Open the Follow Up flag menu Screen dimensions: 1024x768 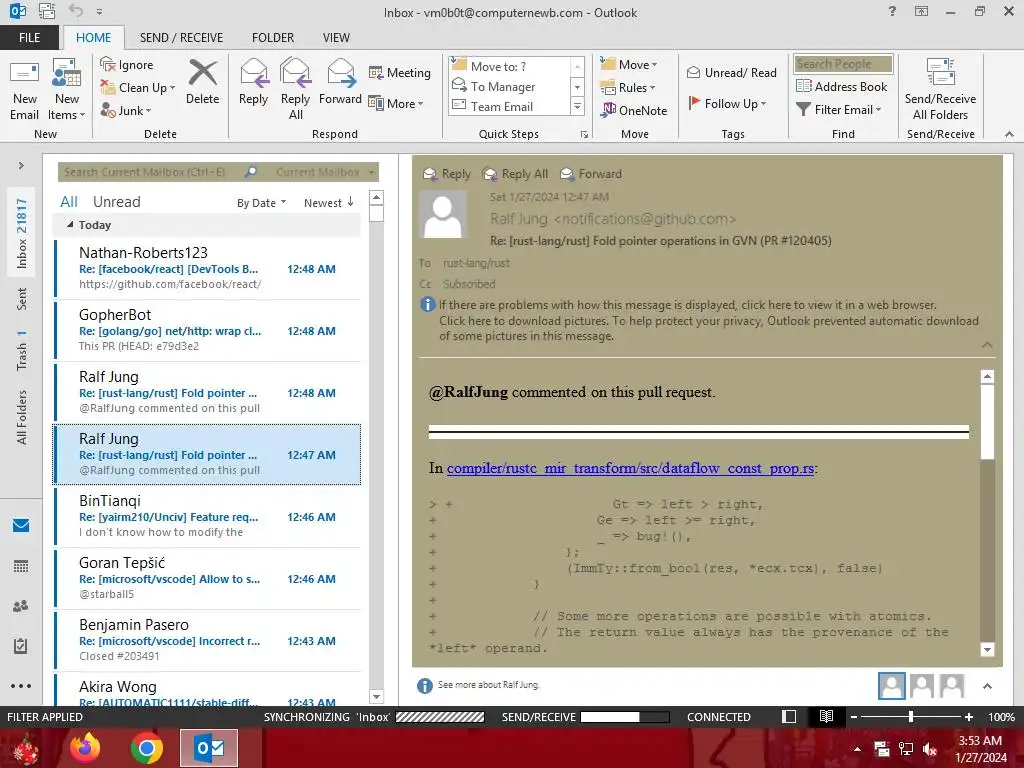click(x=727, y=103)
